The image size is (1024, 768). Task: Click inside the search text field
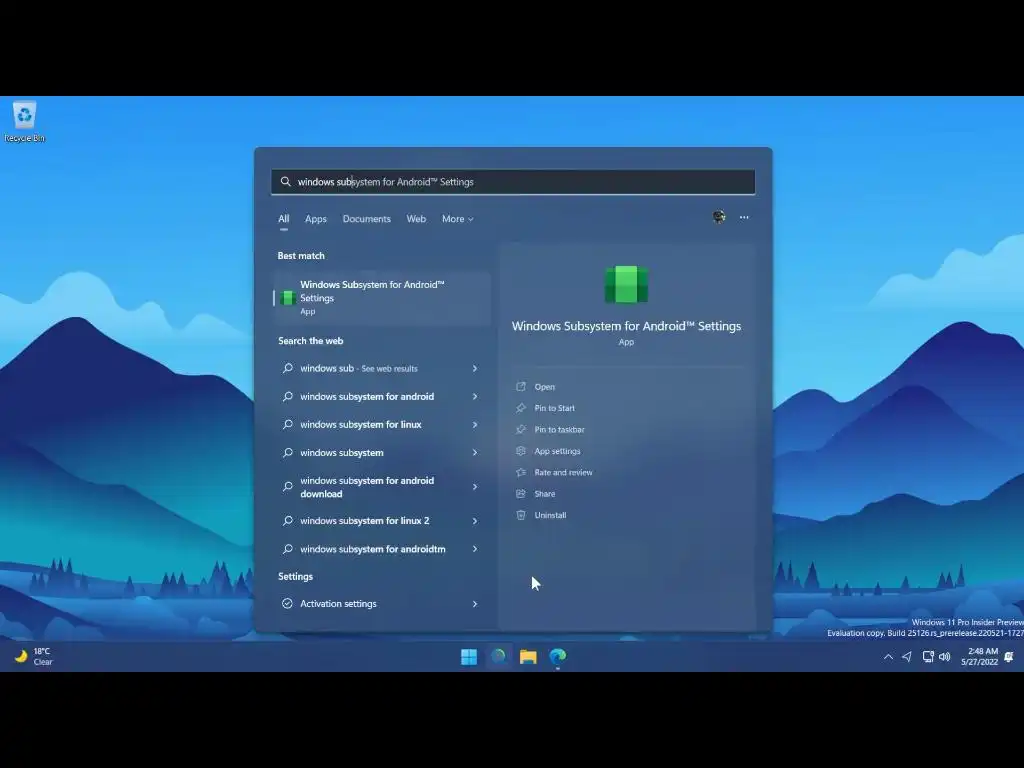[x=513, y=182]
